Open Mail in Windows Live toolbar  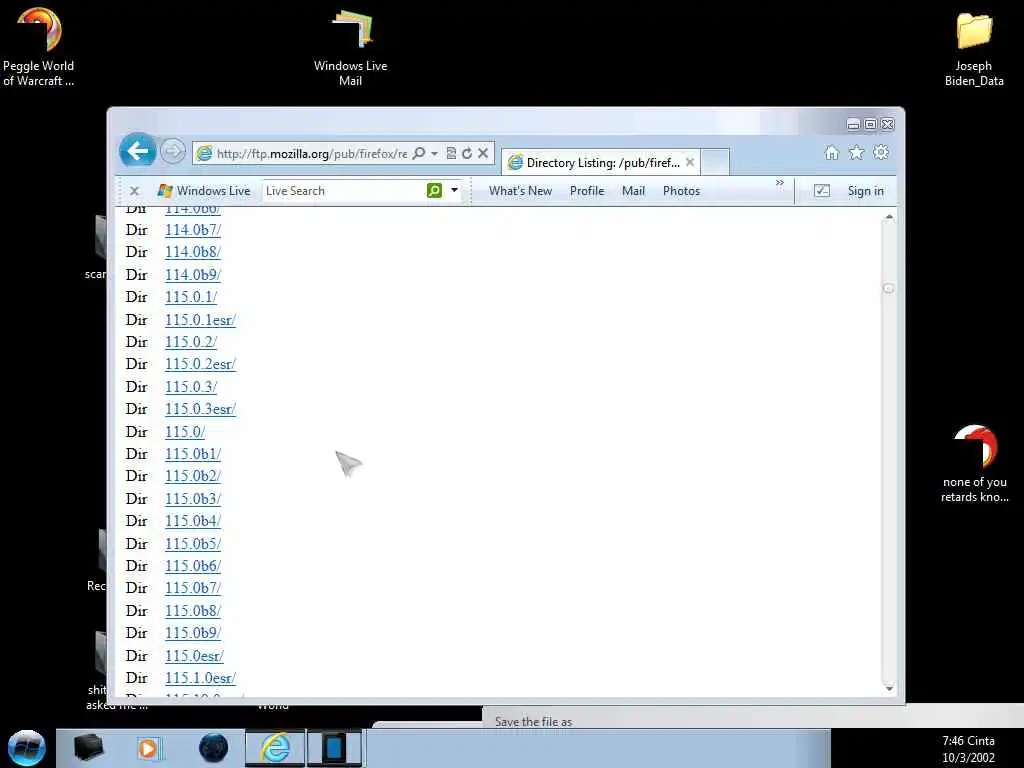633,191
